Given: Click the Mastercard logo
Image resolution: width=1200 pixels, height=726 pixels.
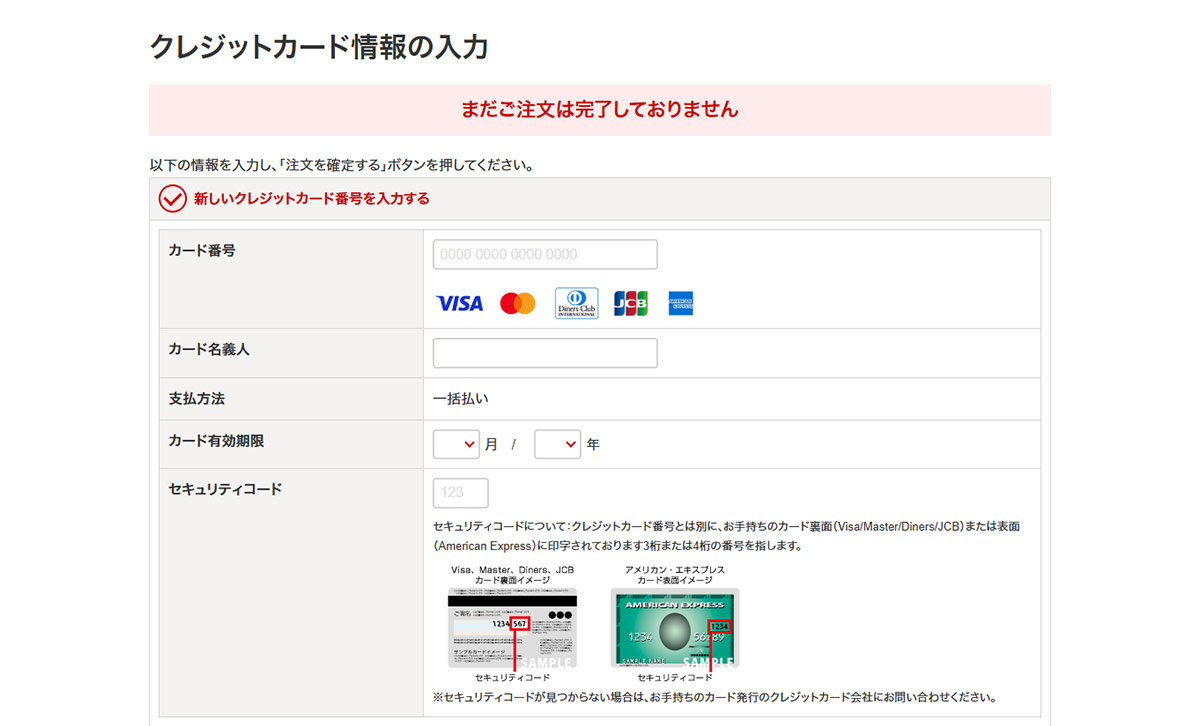Looking at the screenshot, I should pyautogui.click(x=518, y=303).
